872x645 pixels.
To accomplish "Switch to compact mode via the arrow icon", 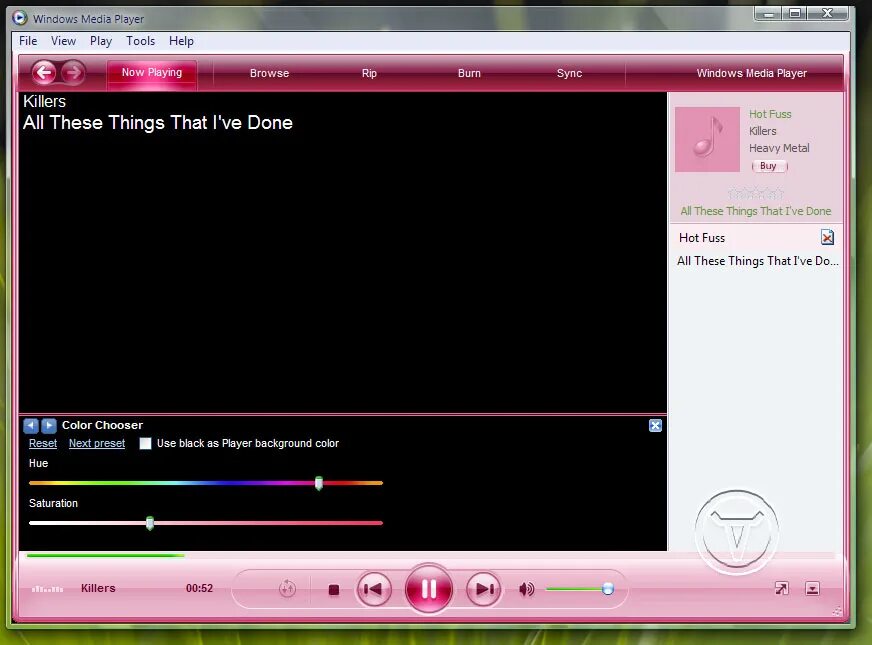I will 812,588.
